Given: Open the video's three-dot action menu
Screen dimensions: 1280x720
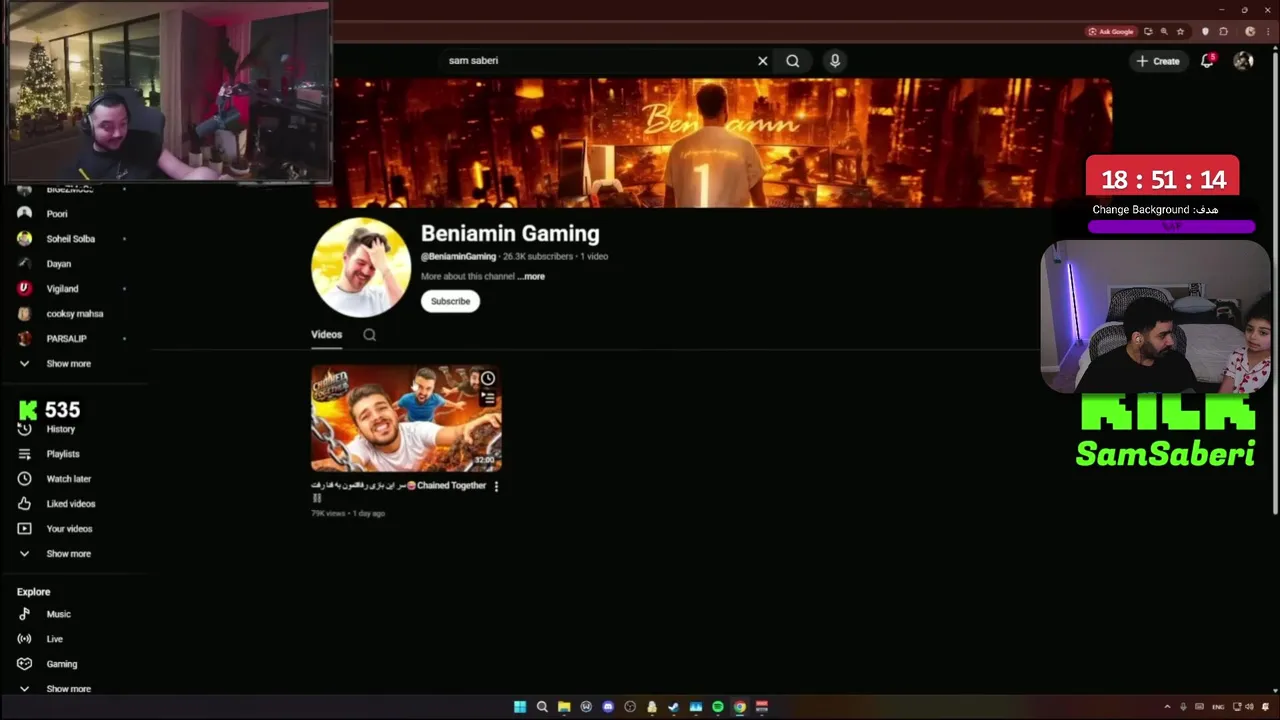Looking at the screenshot, I should point(496,486).
